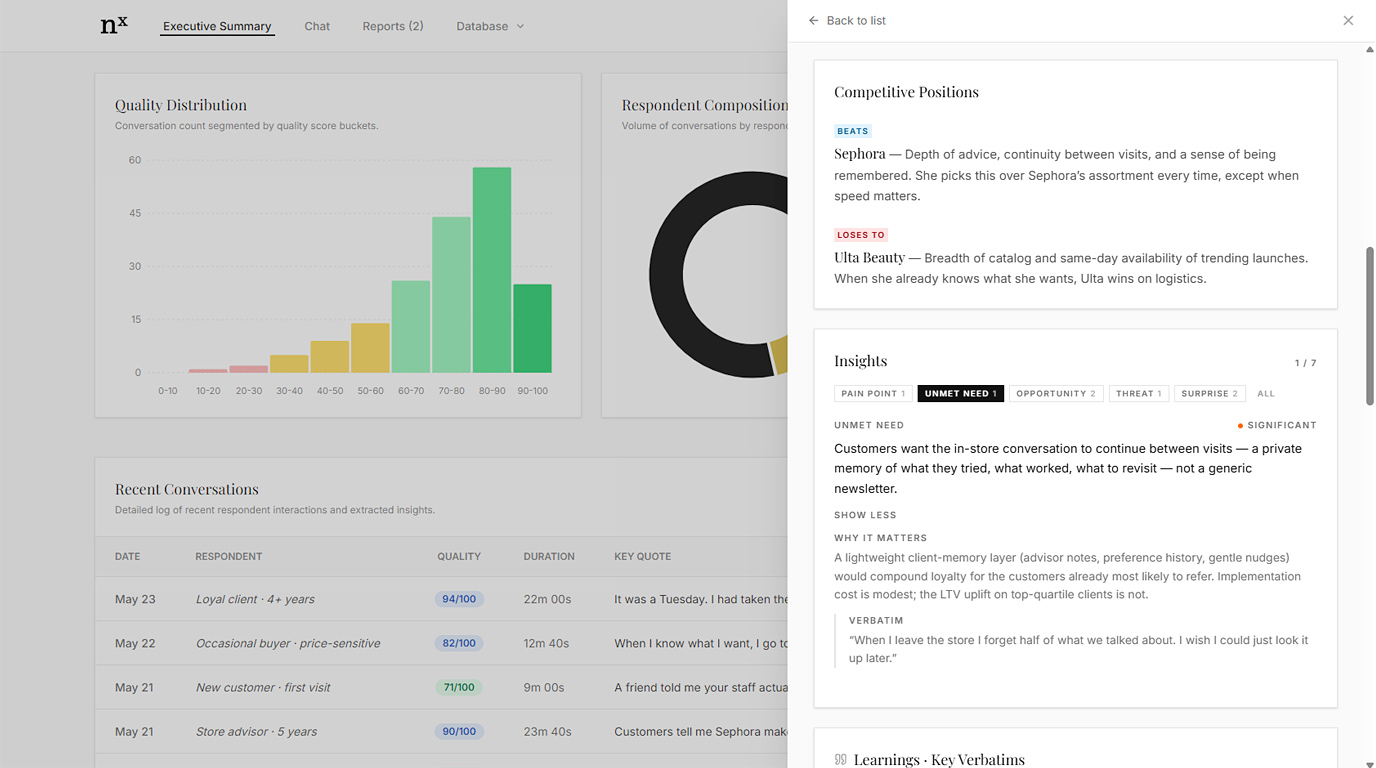Click the Recent Conversations heading

pyautogui.click(x=187, y=489)
